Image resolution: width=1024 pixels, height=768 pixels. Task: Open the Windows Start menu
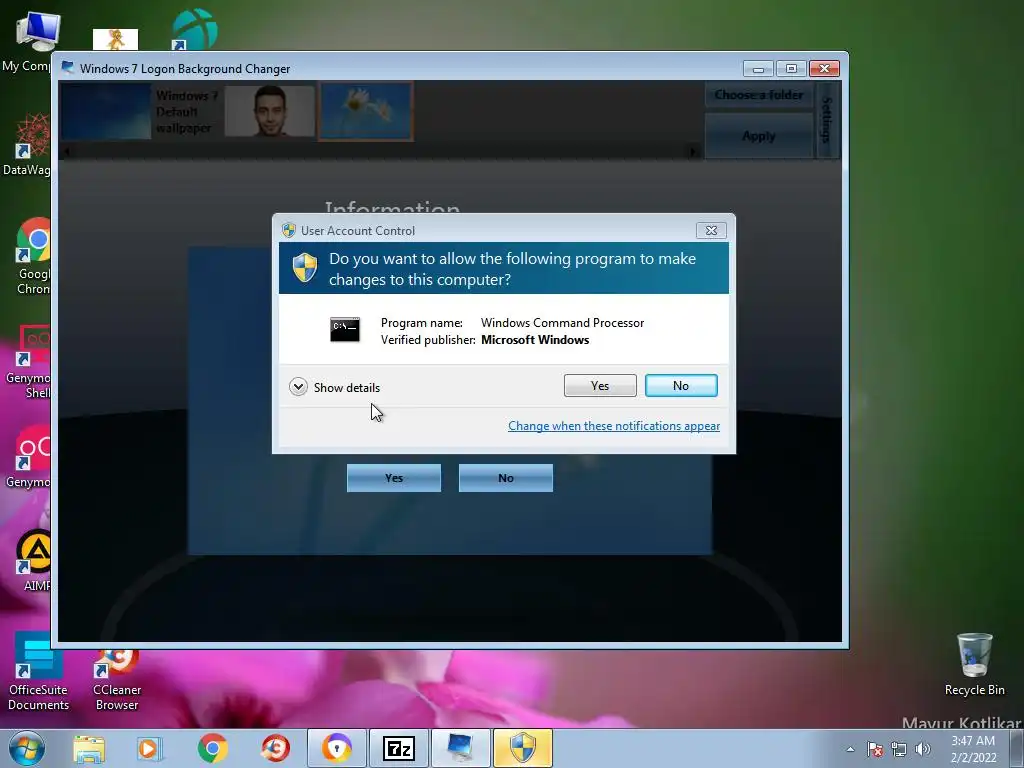coord(27,748)
